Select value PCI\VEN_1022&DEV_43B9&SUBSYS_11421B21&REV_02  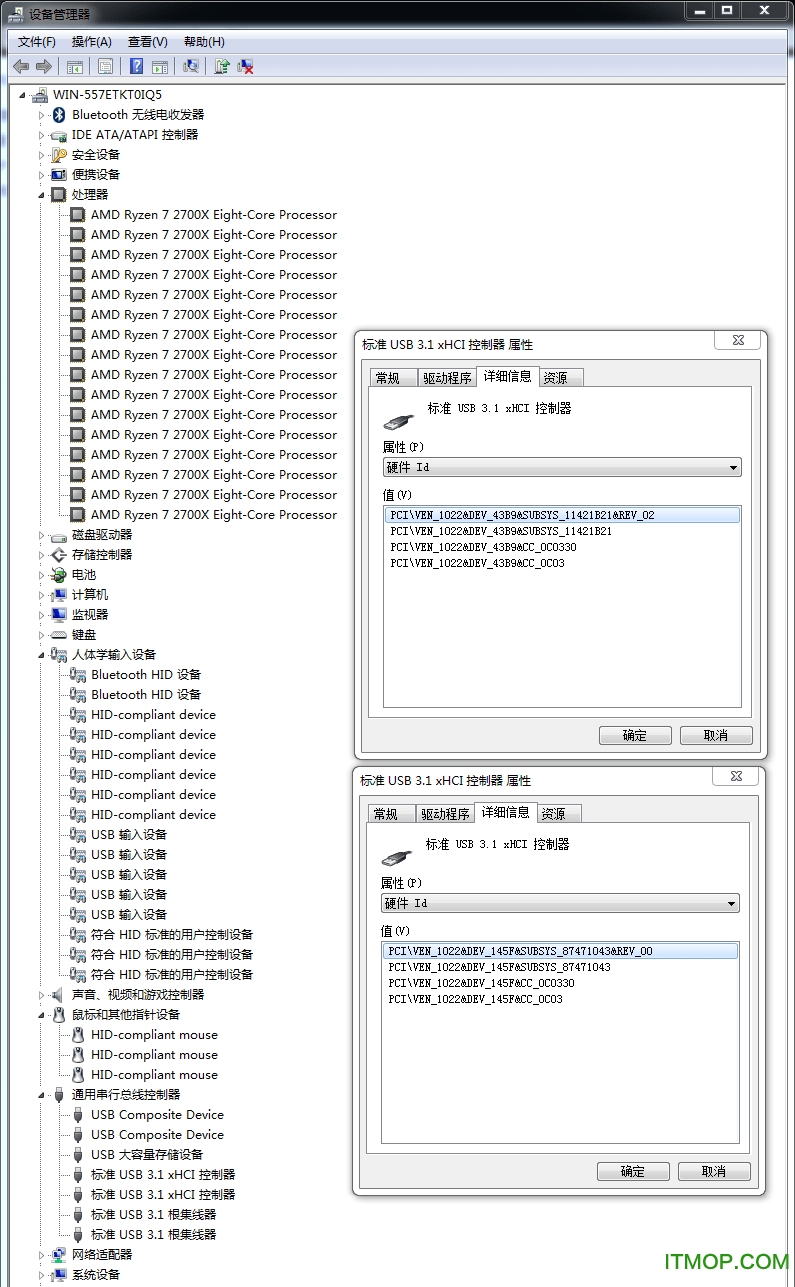point(562,515)
